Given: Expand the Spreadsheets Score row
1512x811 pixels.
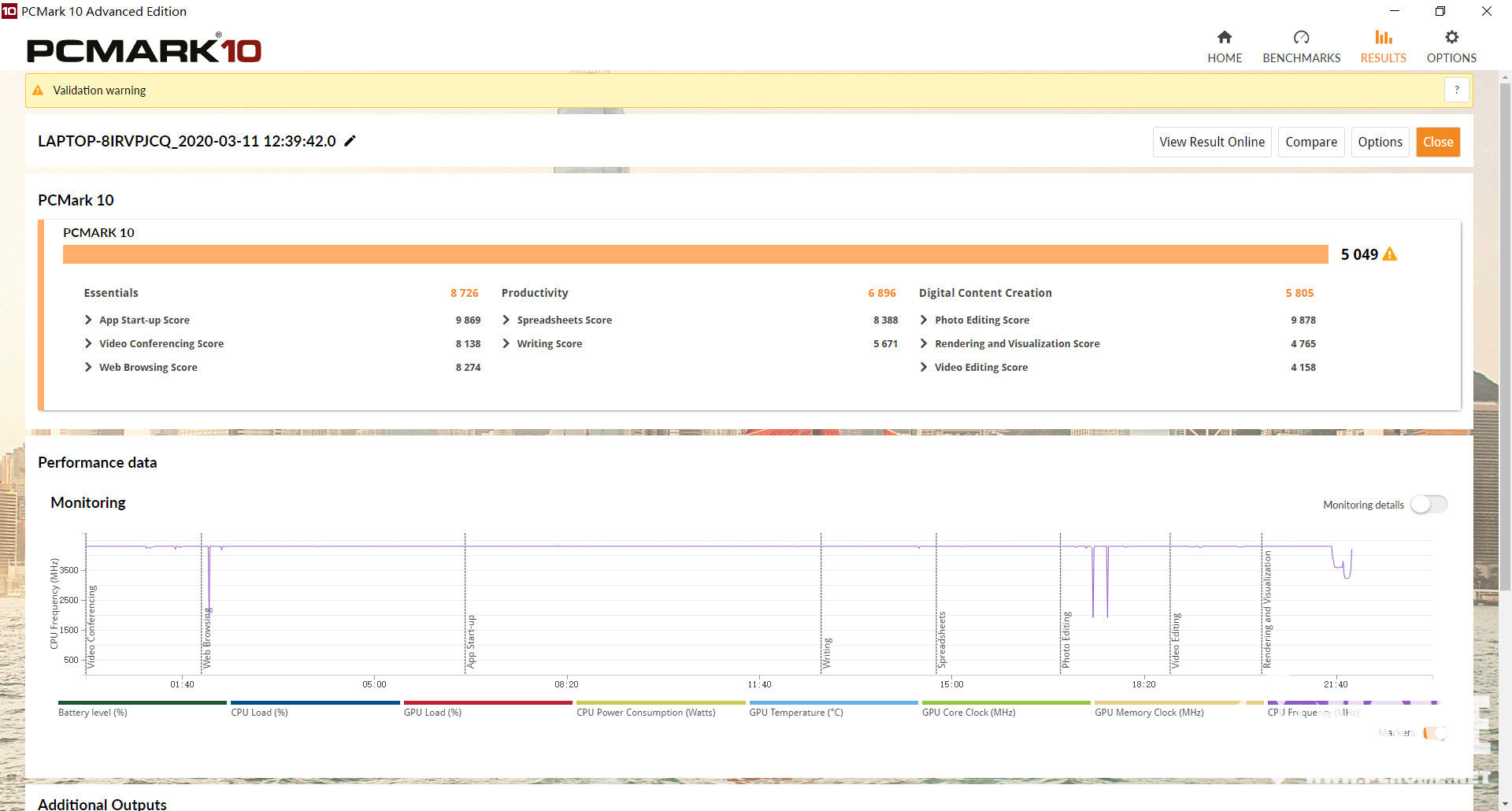Looking at the screenshot, I should tap(506, 320).
